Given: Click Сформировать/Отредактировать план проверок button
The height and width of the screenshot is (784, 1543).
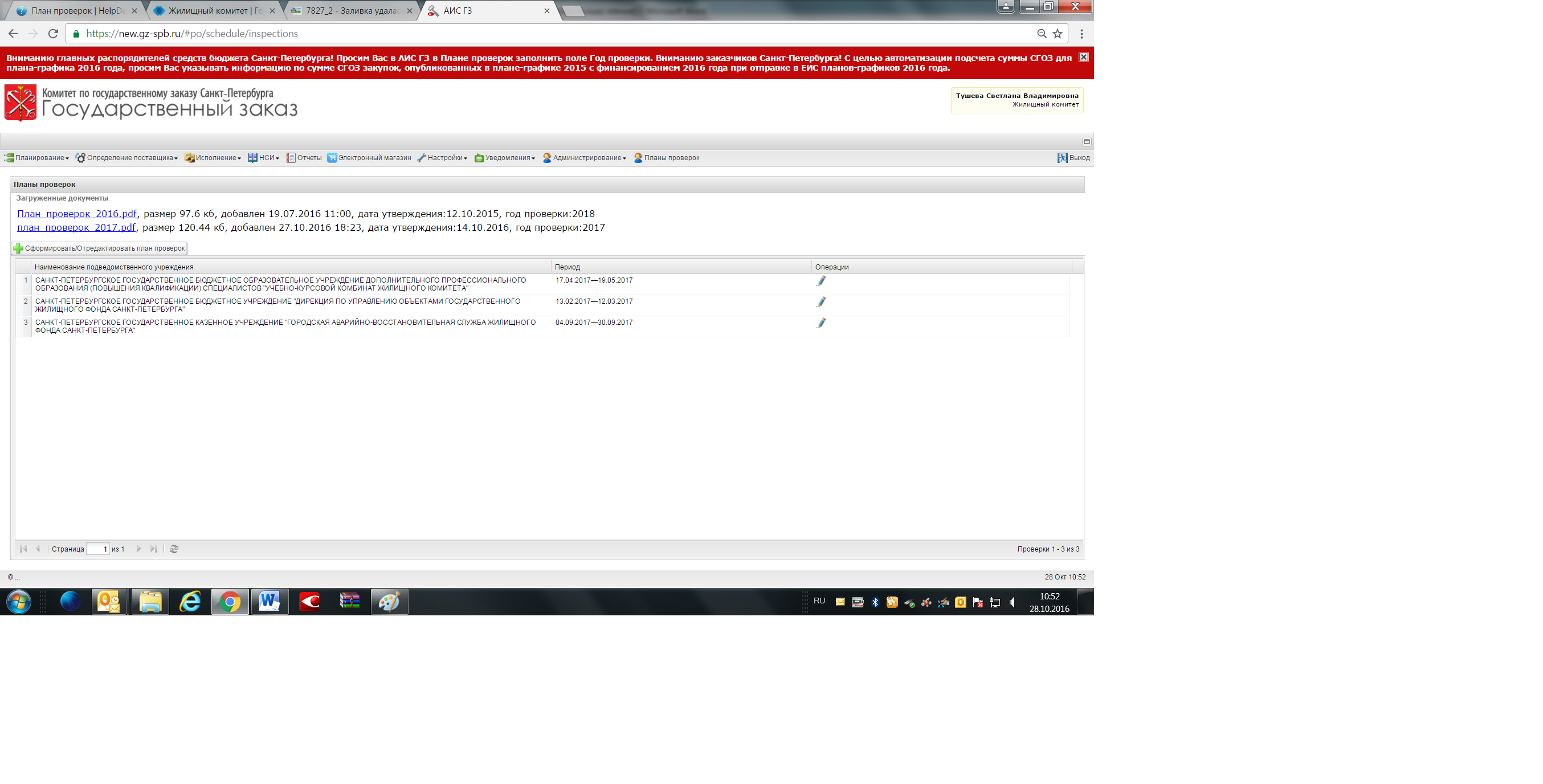Looking at the screenshot, I should tap(100, 248).
